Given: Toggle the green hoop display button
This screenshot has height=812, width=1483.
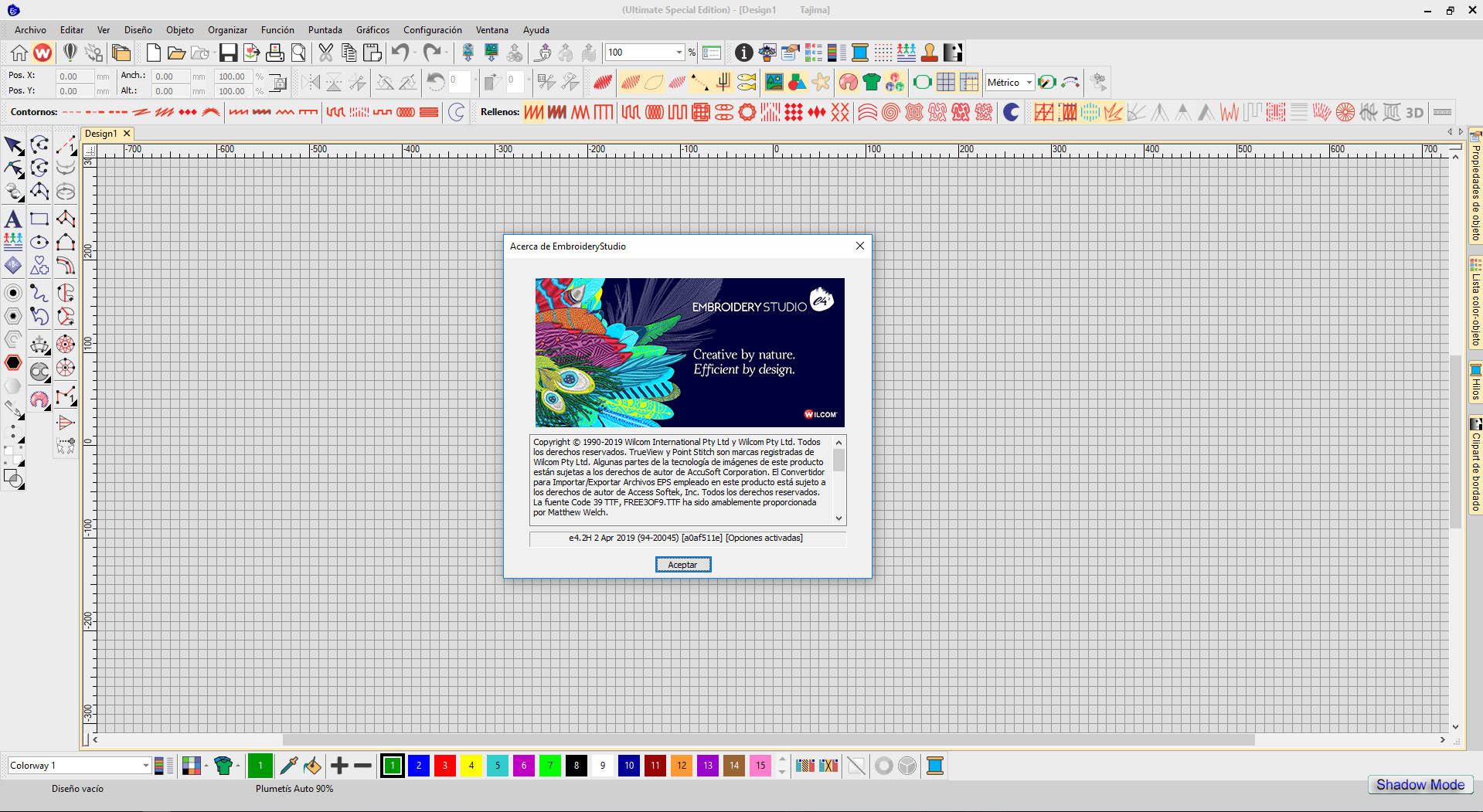Looking at the screenshot, I should 922,82.
